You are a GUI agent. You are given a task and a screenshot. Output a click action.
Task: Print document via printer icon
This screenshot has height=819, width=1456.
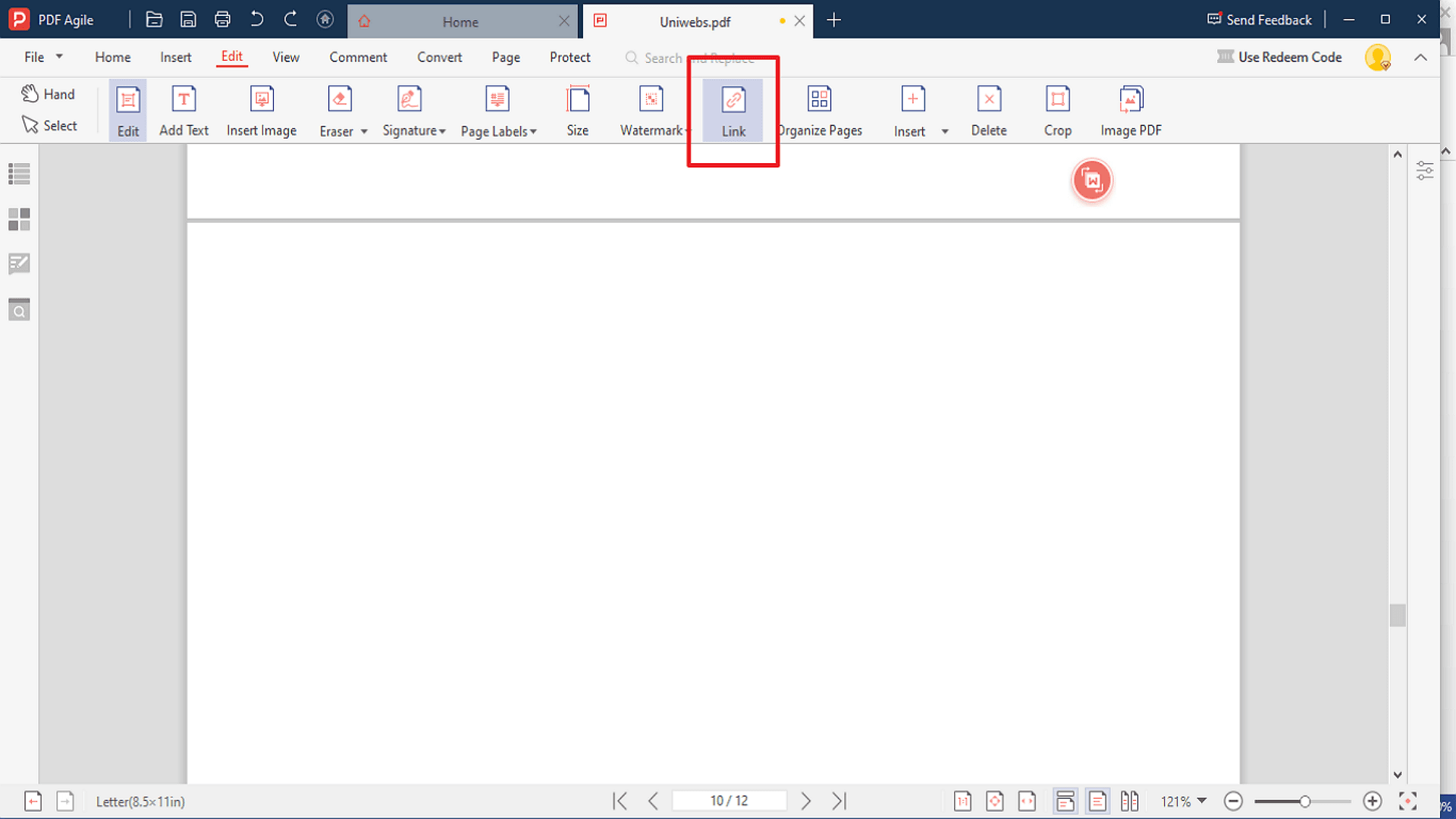click(x=222, y=20)
